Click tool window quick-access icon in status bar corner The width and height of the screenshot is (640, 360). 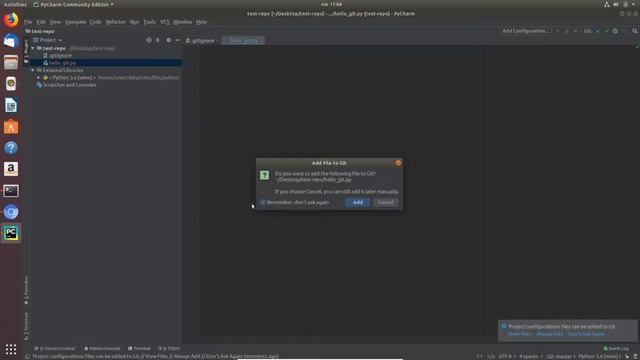tap(27, 356)
